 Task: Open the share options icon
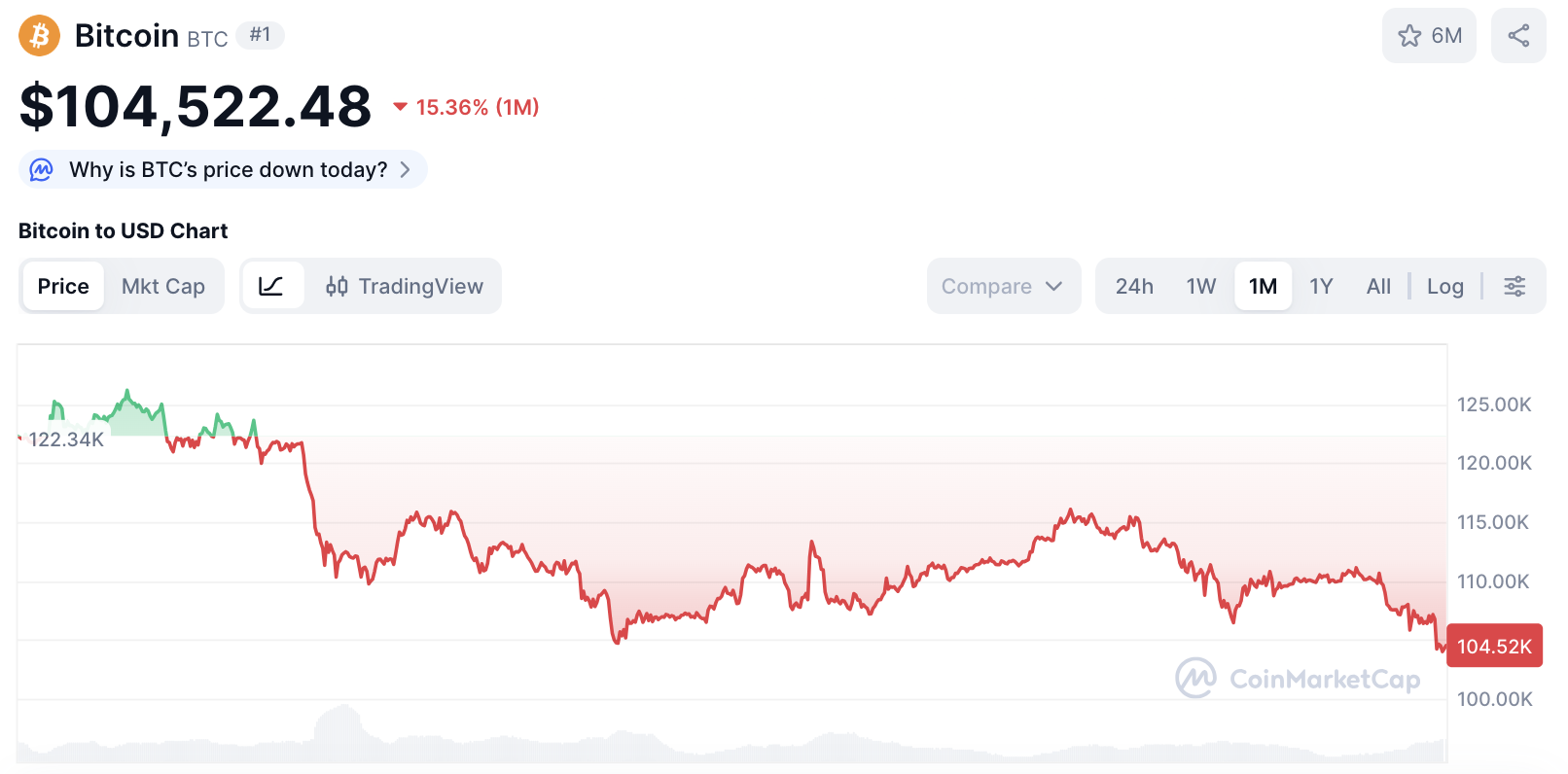pos(1518,35)
